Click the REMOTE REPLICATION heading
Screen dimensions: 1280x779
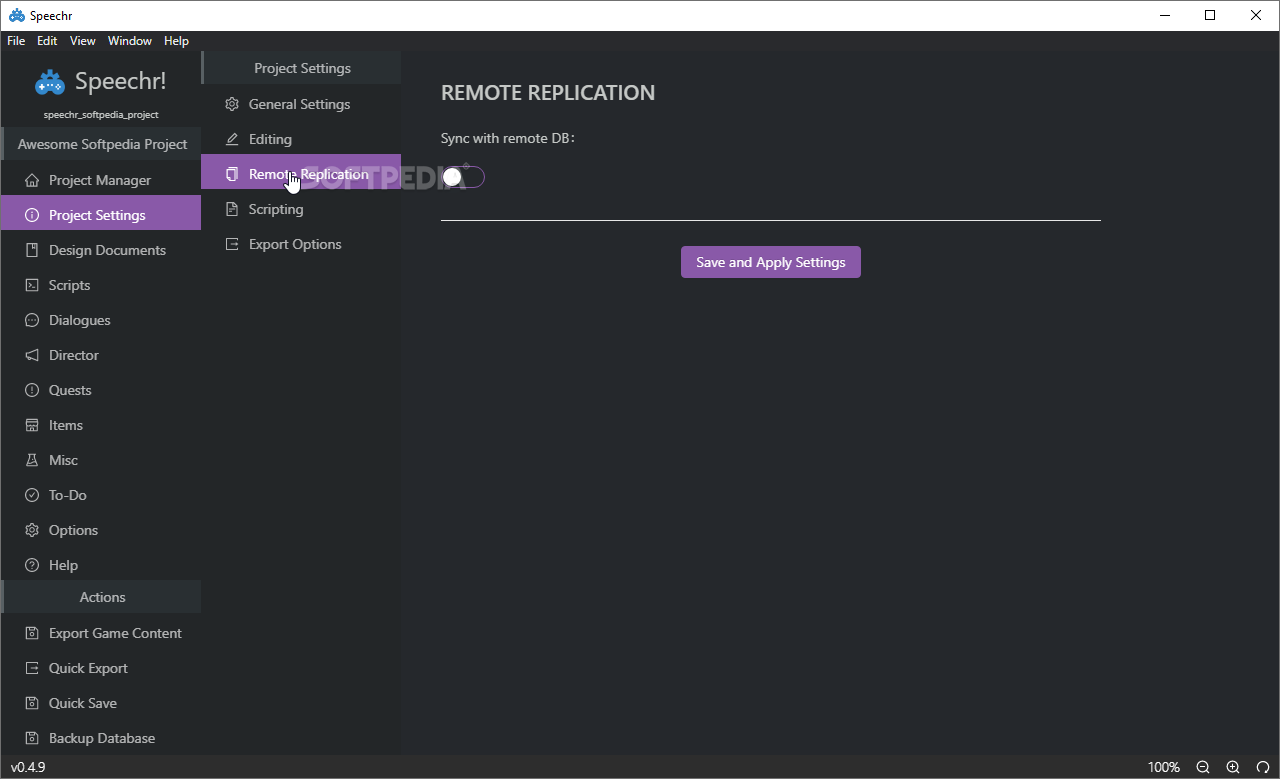coord(548,93)
